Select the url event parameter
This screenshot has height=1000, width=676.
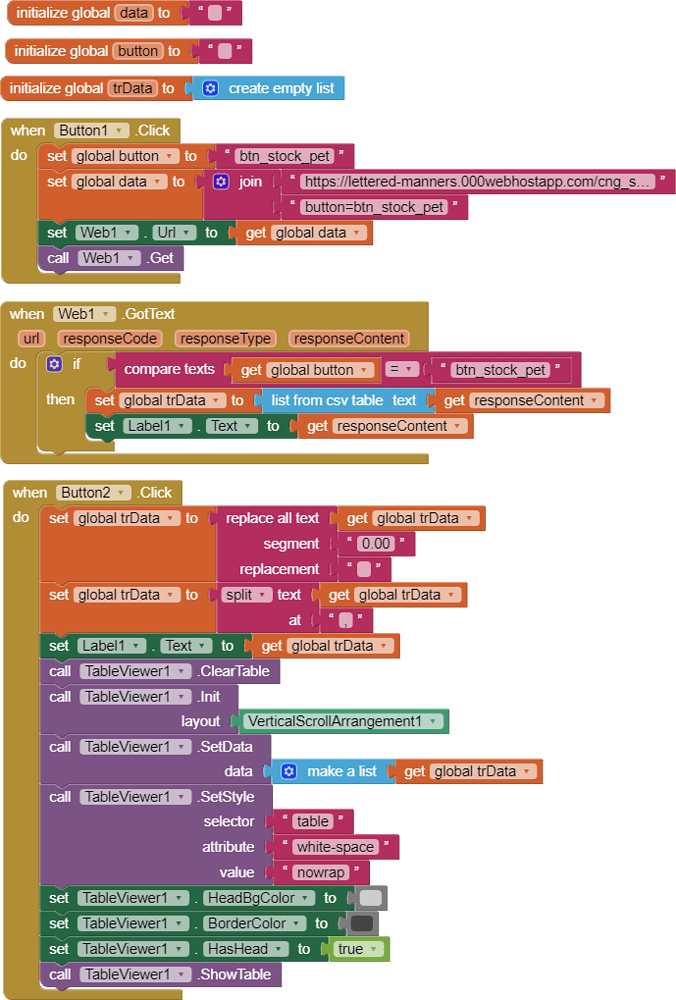click(31, 339)
